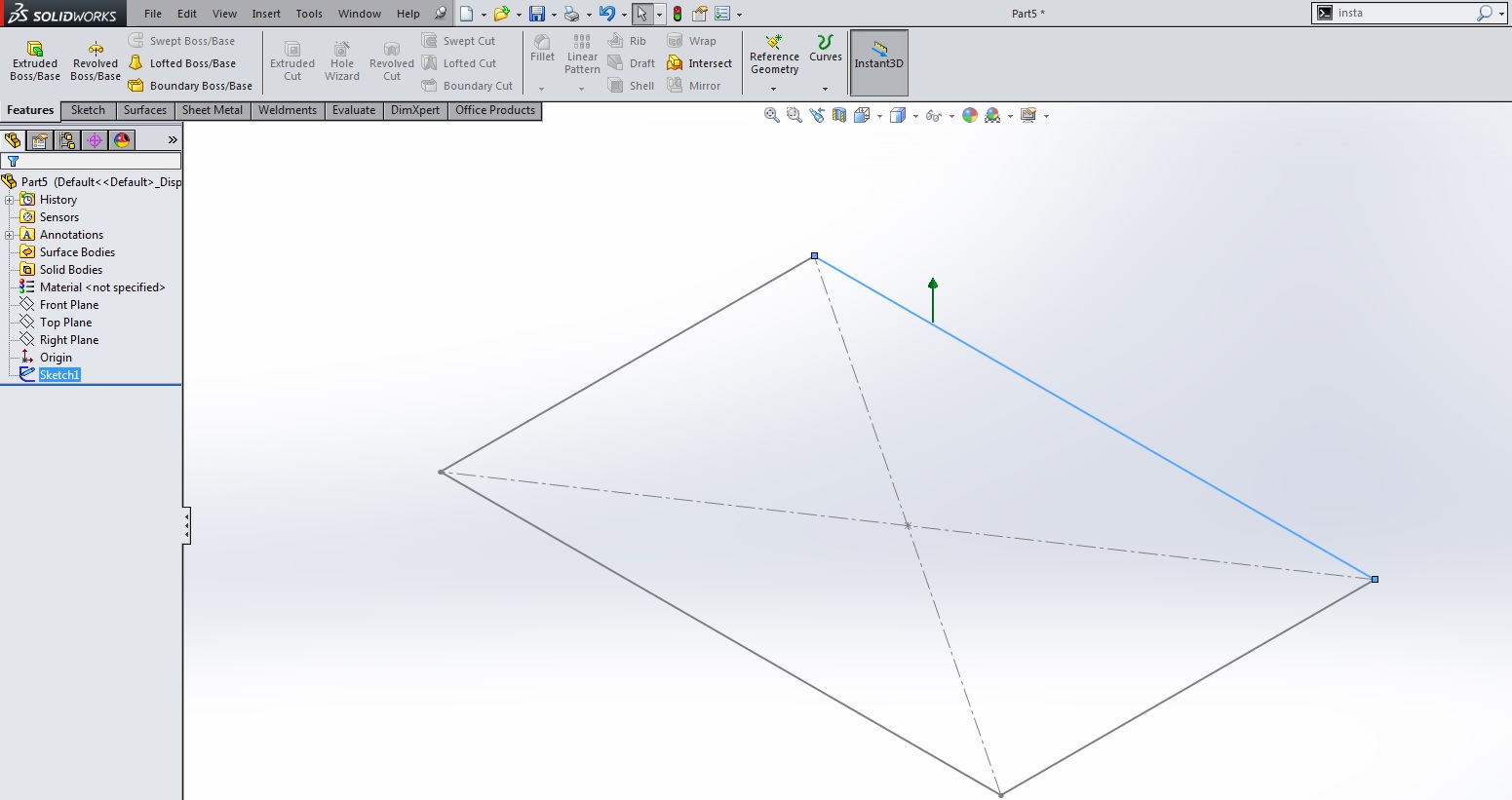Image resolution: width=1512 pixels, height=800 pixels.
Task: Expand the Annotations tree node
Action: [10, 235]
